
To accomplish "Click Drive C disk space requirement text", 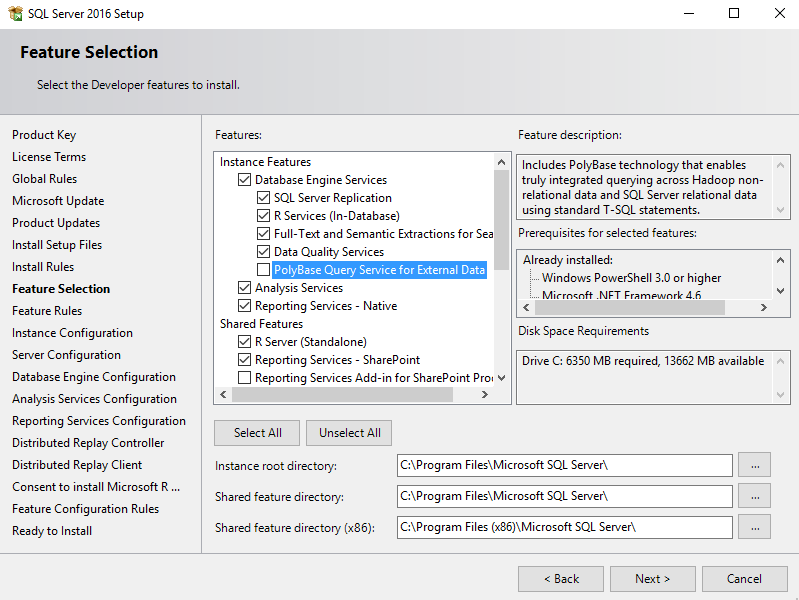I will pyautogui.click(x=643, y=361).
